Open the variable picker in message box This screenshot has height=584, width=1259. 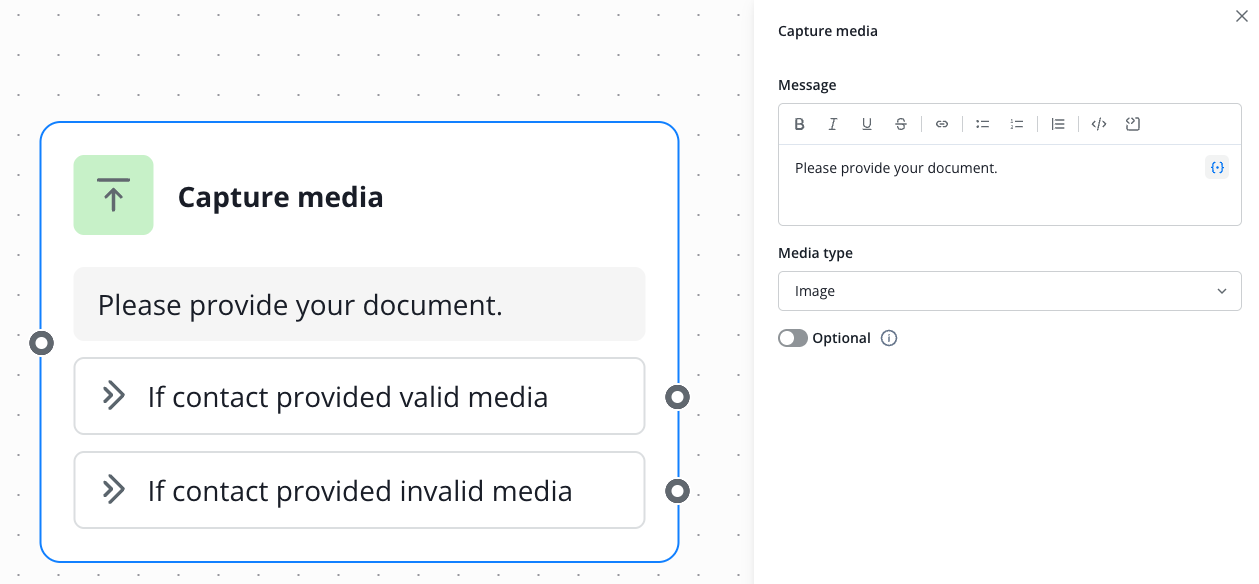(x=1217, y=168)
